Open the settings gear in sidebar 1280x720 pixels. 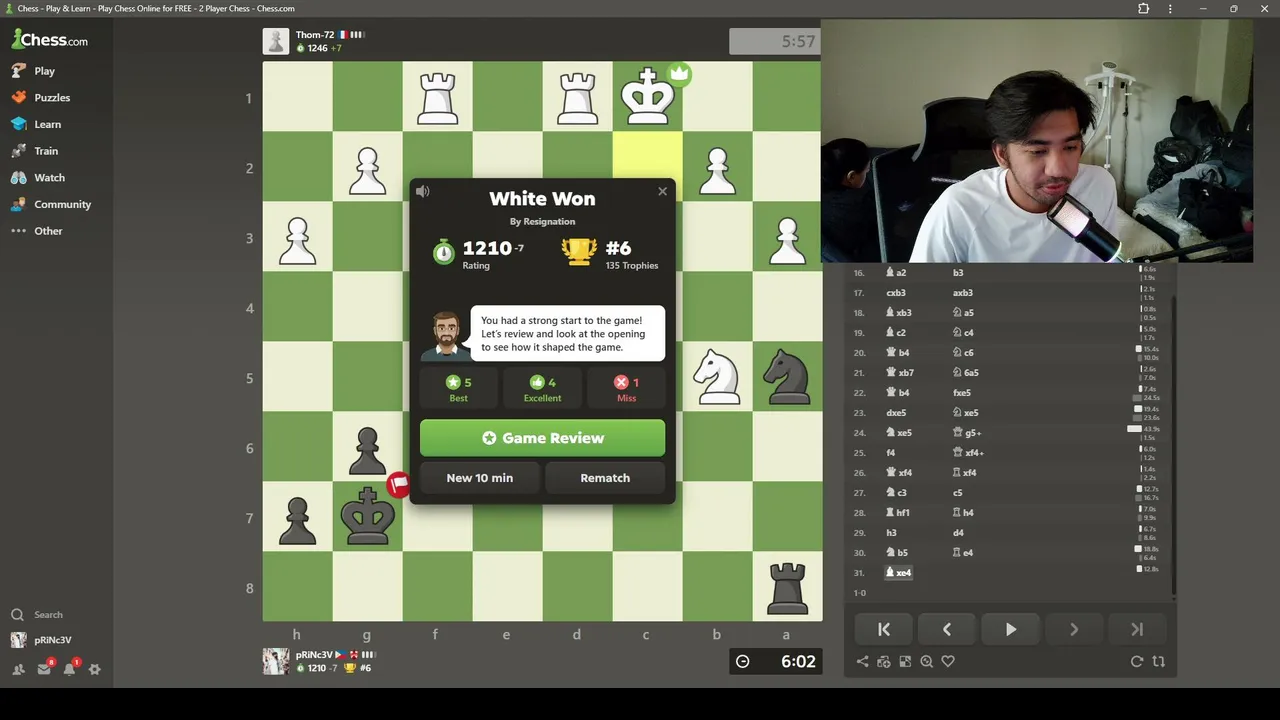click(x=95, y=669)
